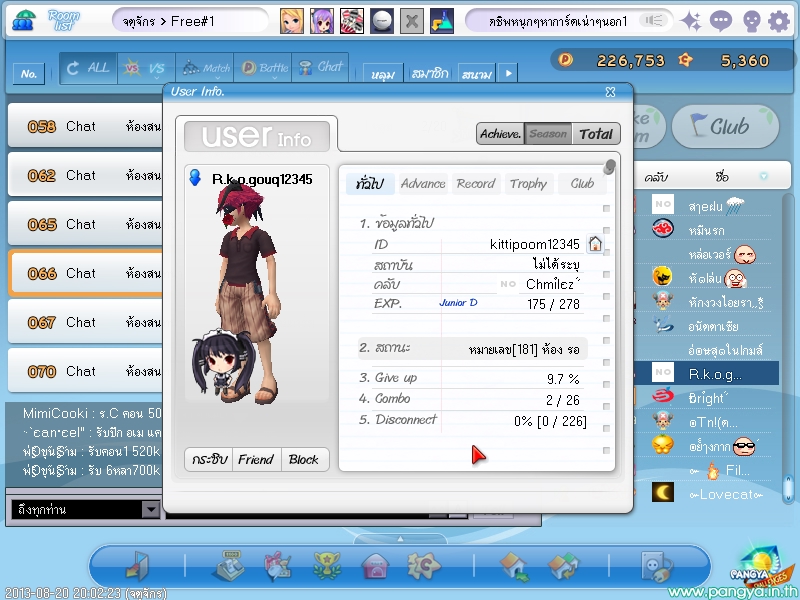Screen dimensions: 800x600
Task: Select player Bright in the user list
Action: pos(707,397)
